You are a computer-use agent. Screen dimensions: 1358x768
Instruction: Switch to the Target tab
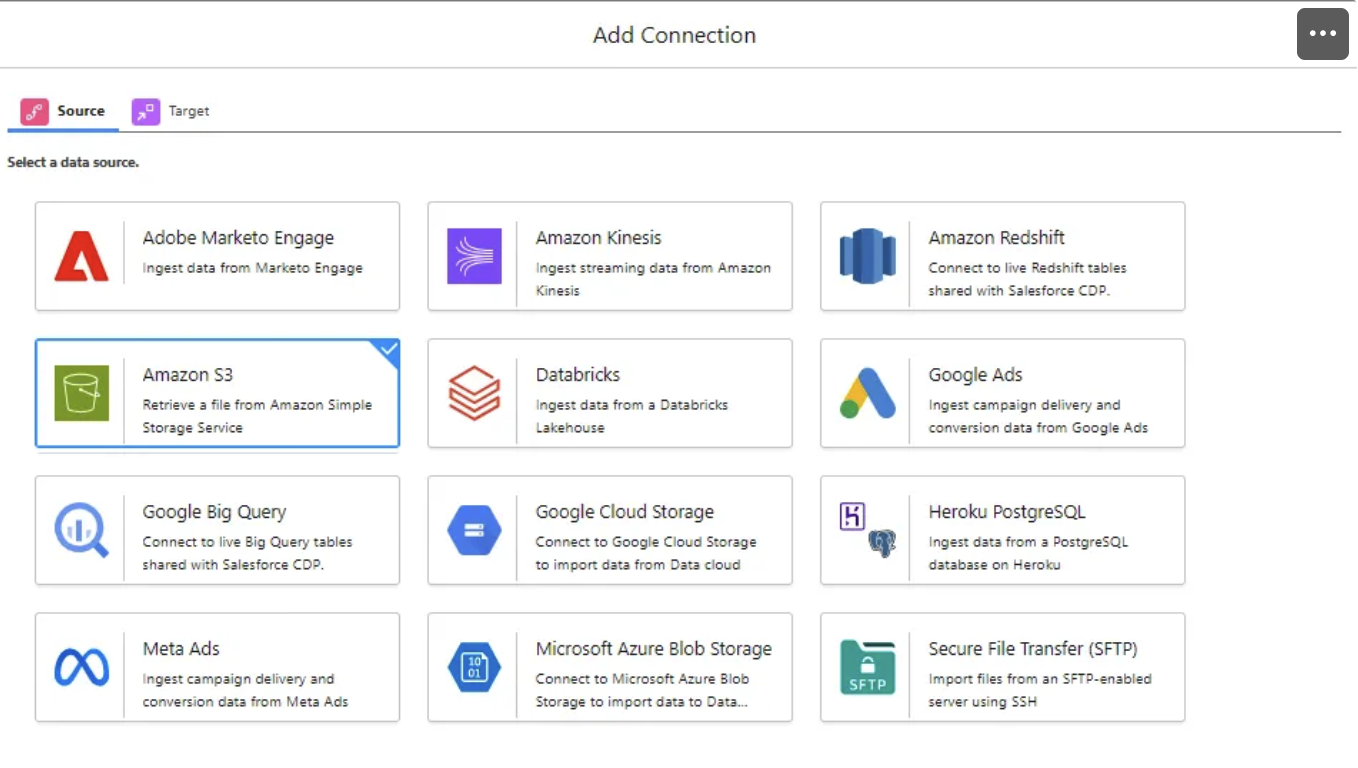point(170,111)
